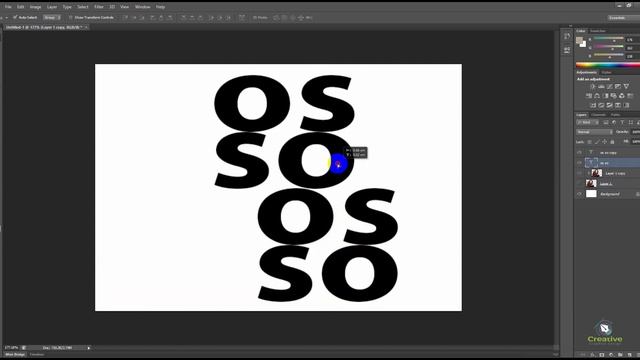Add a Levels adjustment
640x360 pixels.
tap(601, 87)
